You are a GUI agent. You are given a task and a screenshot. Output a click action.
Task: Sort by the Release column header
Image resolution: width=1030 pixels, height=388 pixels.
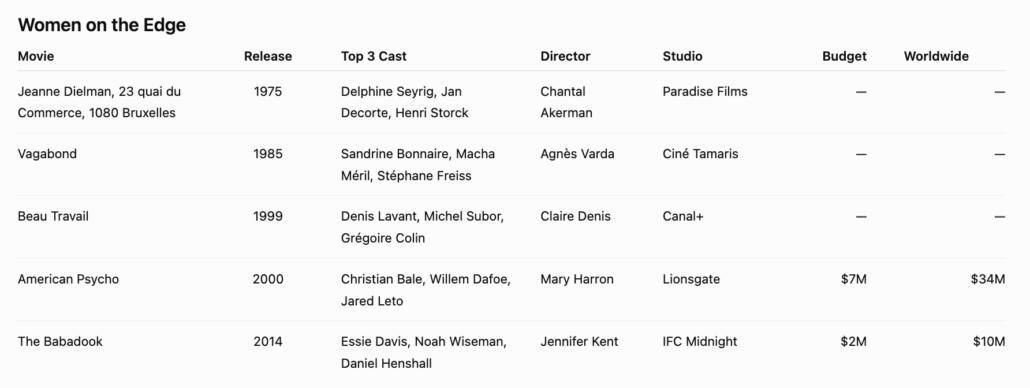(x=268, y=56)
